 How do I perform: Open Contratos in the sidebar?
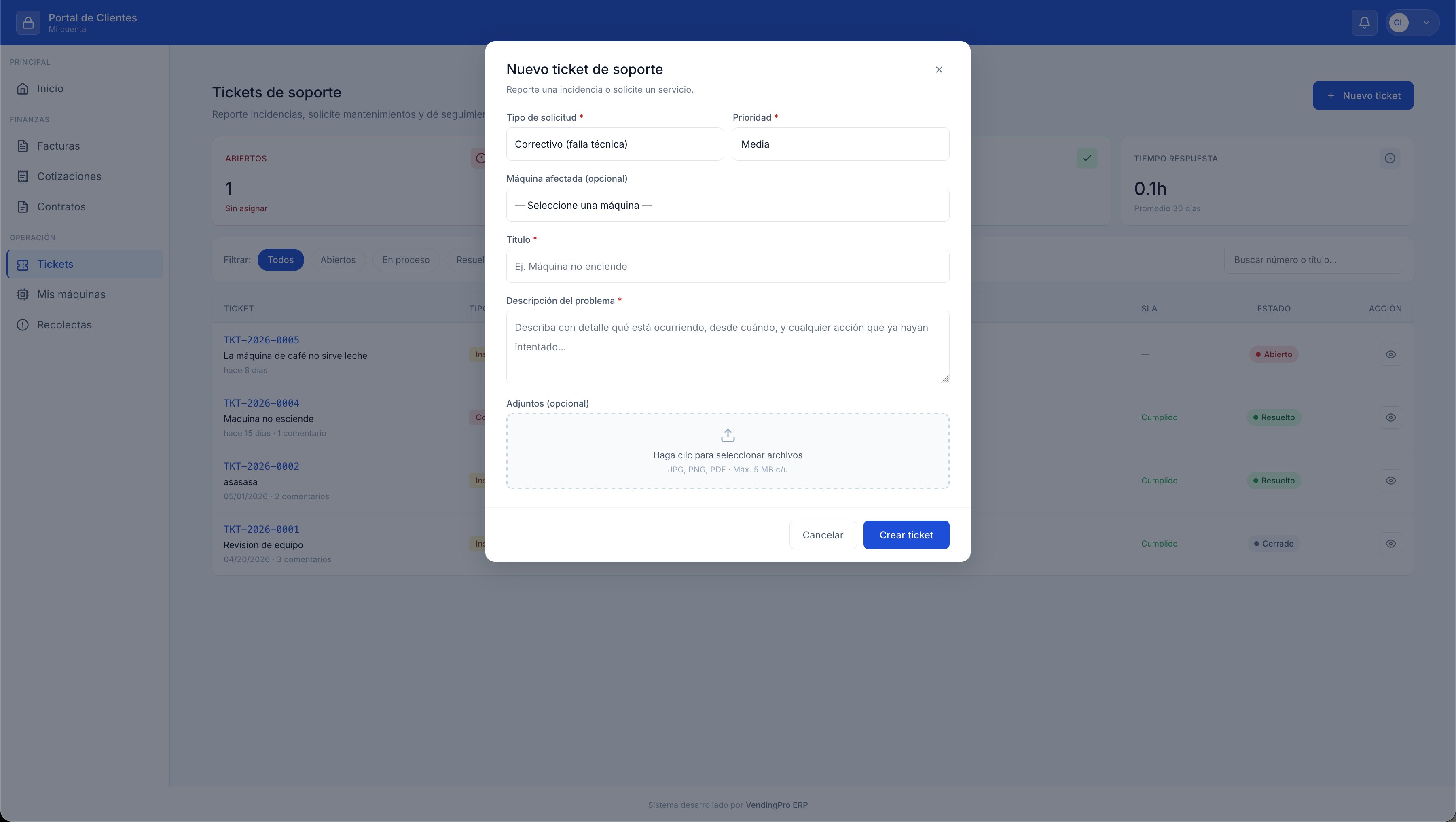[x=85, y=207]
